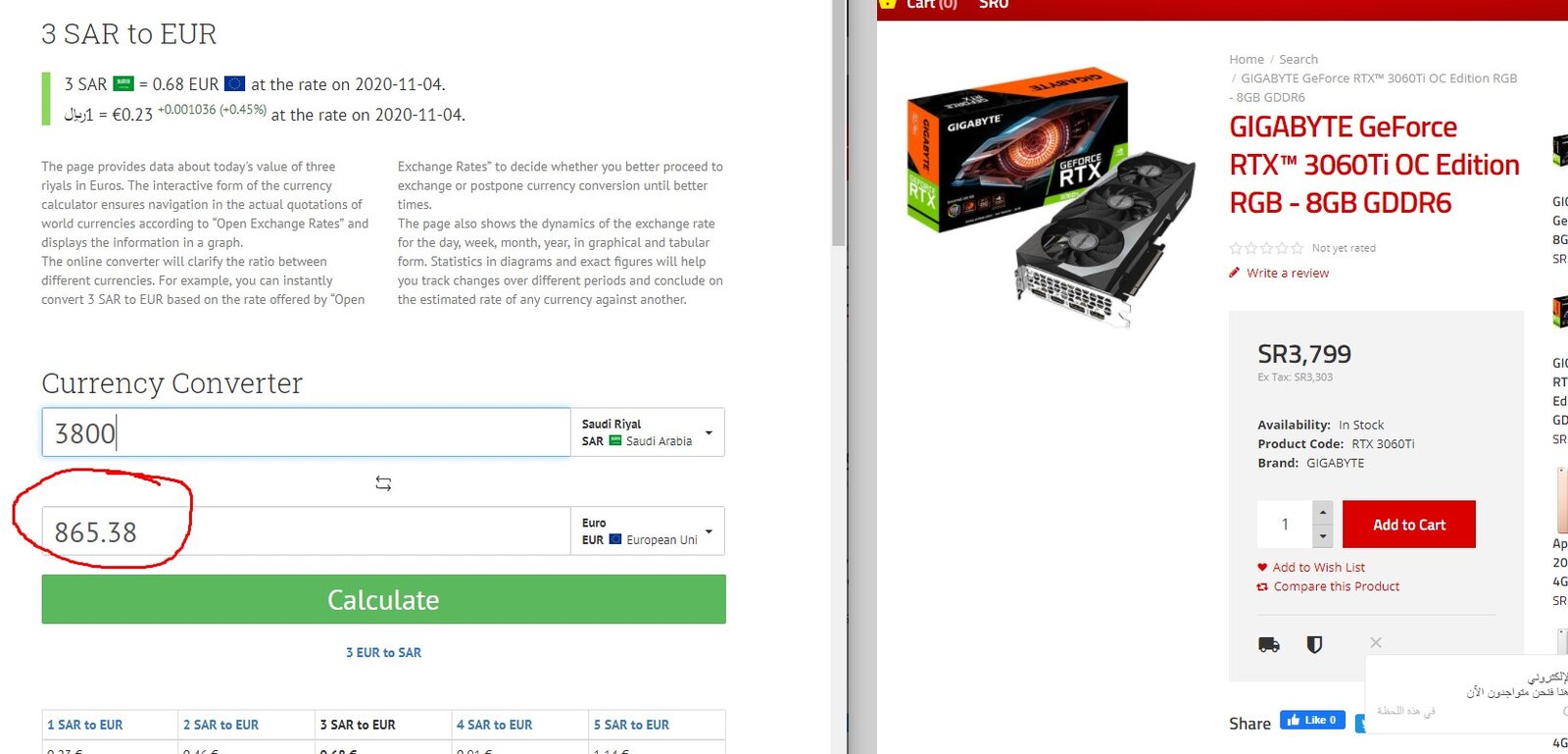Open the 3 EUR to SAR link

coord(383,652)
